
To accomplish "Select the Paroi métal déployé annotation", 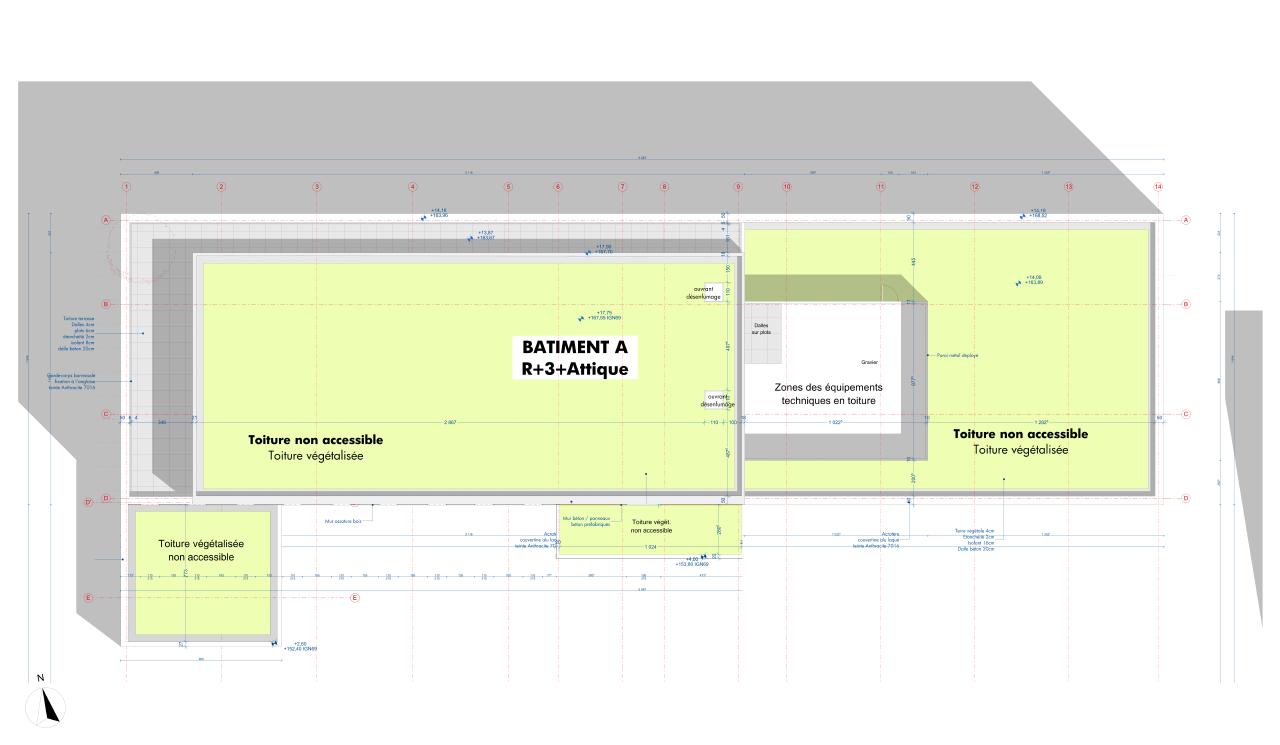I will point(957,355).
